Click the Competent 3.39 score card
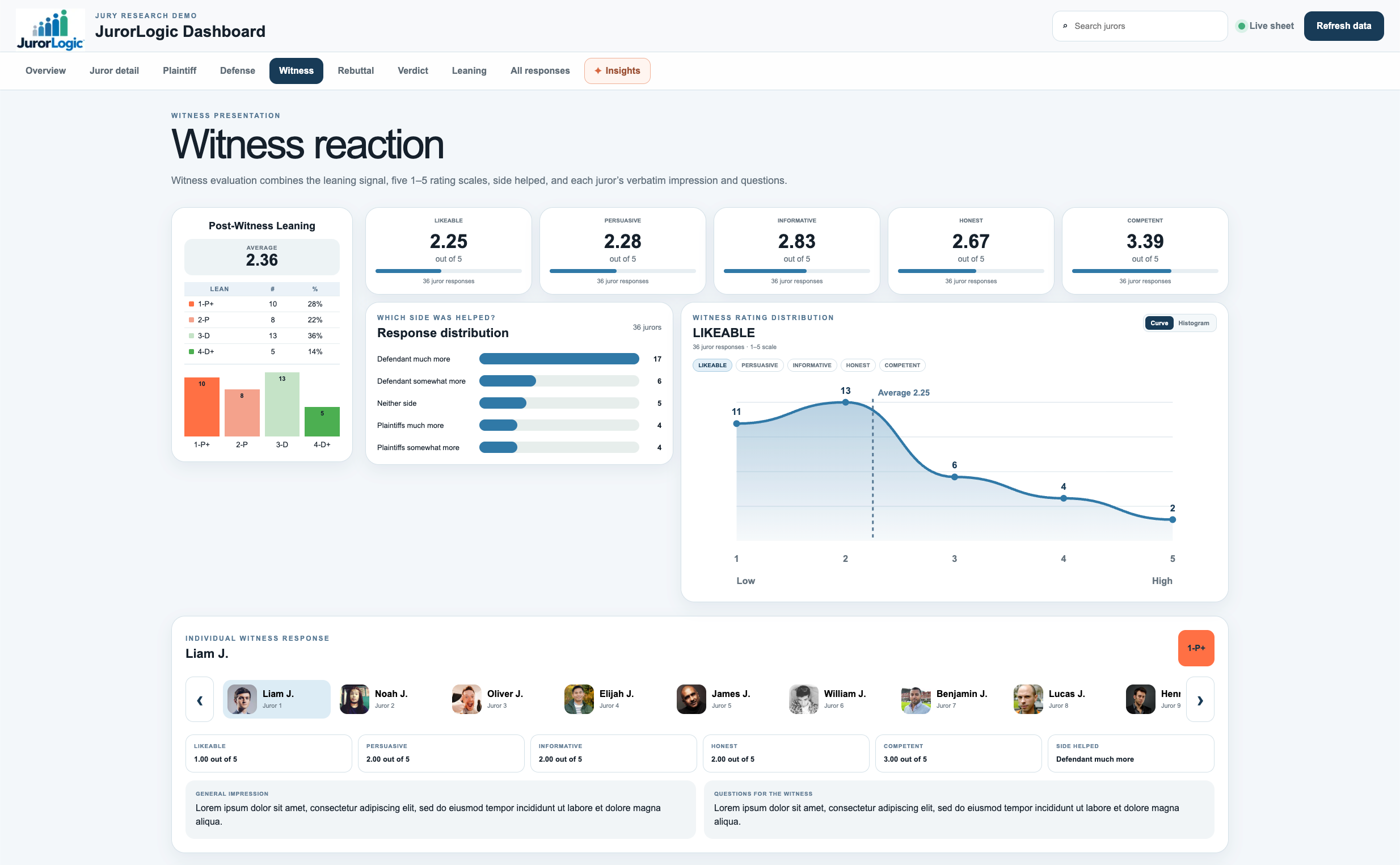 point(1145,250)
